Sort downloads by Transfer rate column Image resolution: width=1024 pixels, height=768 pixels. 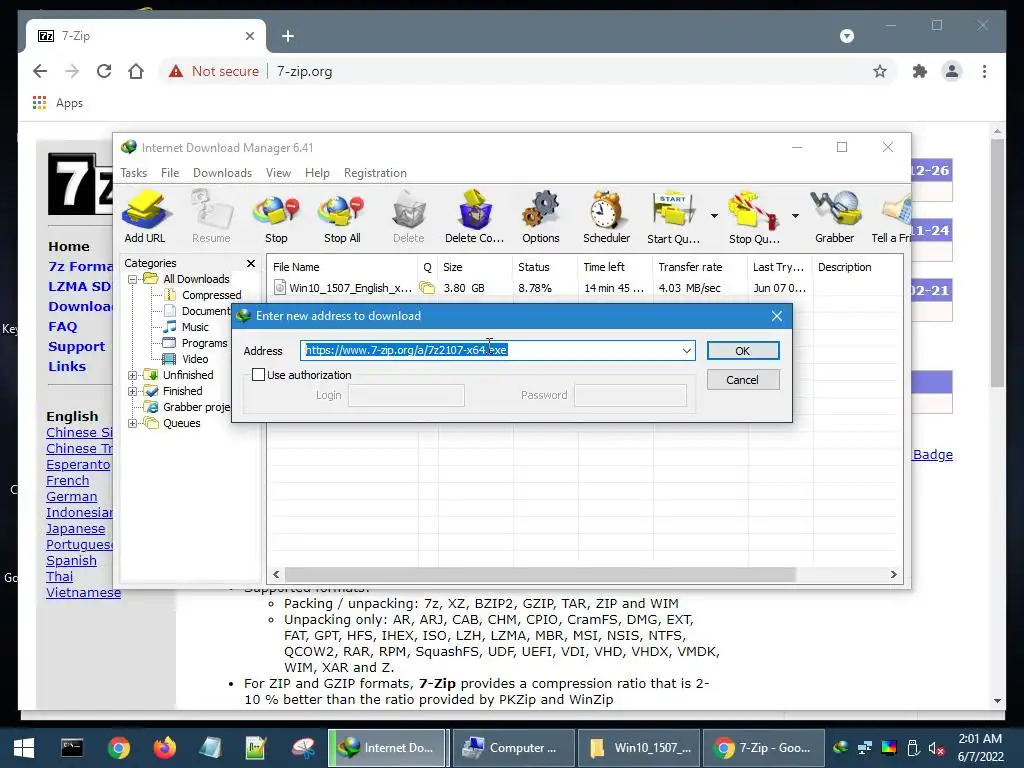[699, 267]
